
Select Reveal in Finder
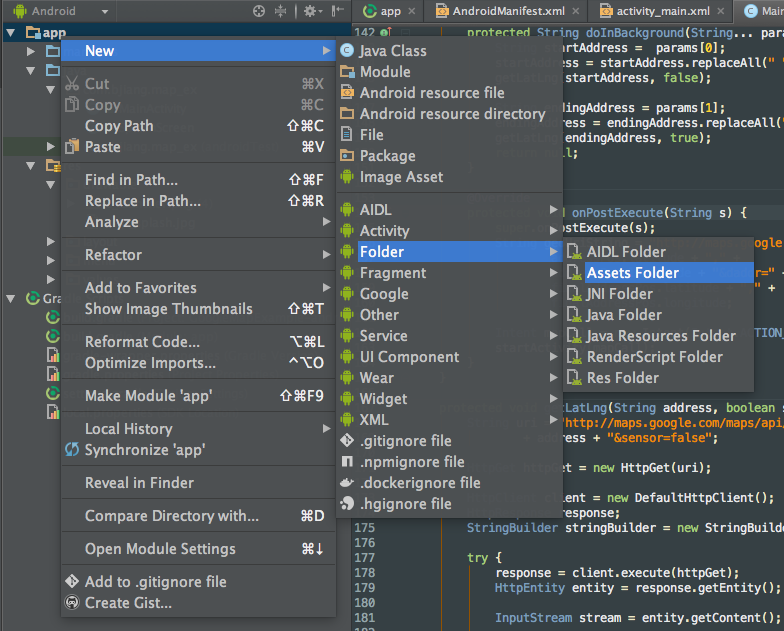198,483
